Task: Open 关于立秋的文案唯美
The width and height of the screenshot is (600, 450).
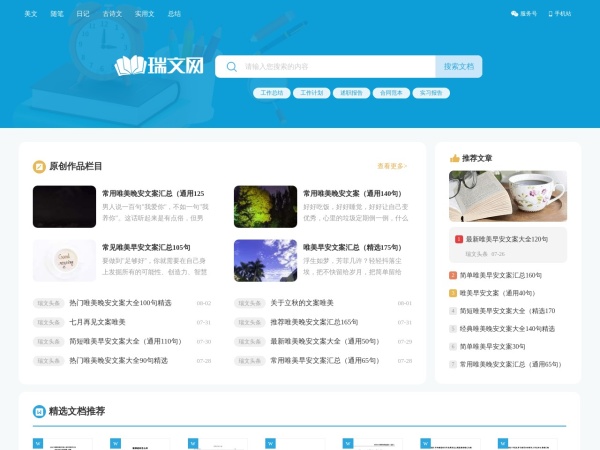Action: [302, 303]
